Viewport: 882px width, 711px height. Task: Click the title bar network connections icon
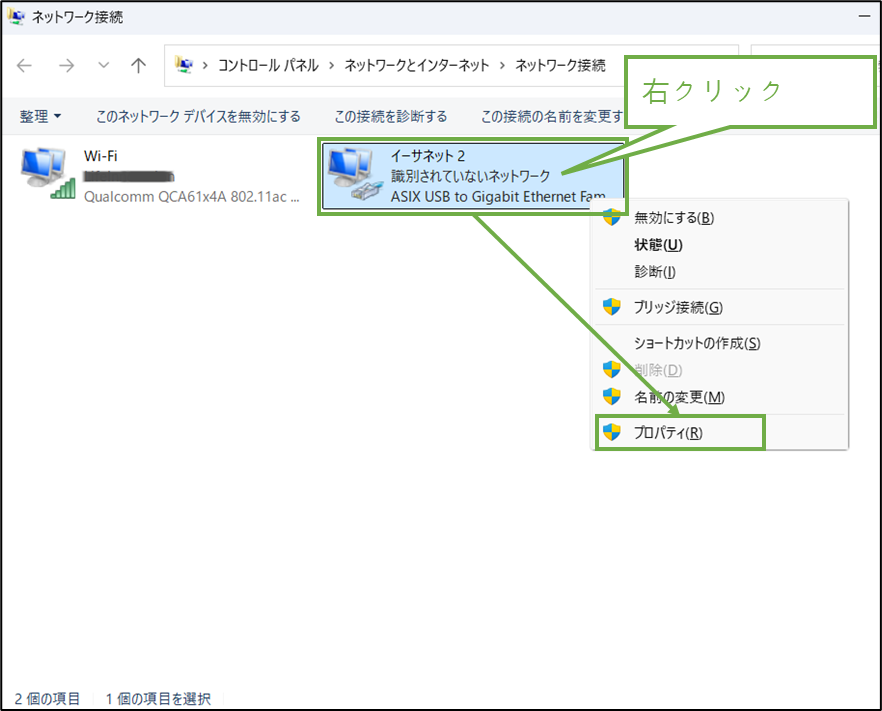(x=16, y=17)
